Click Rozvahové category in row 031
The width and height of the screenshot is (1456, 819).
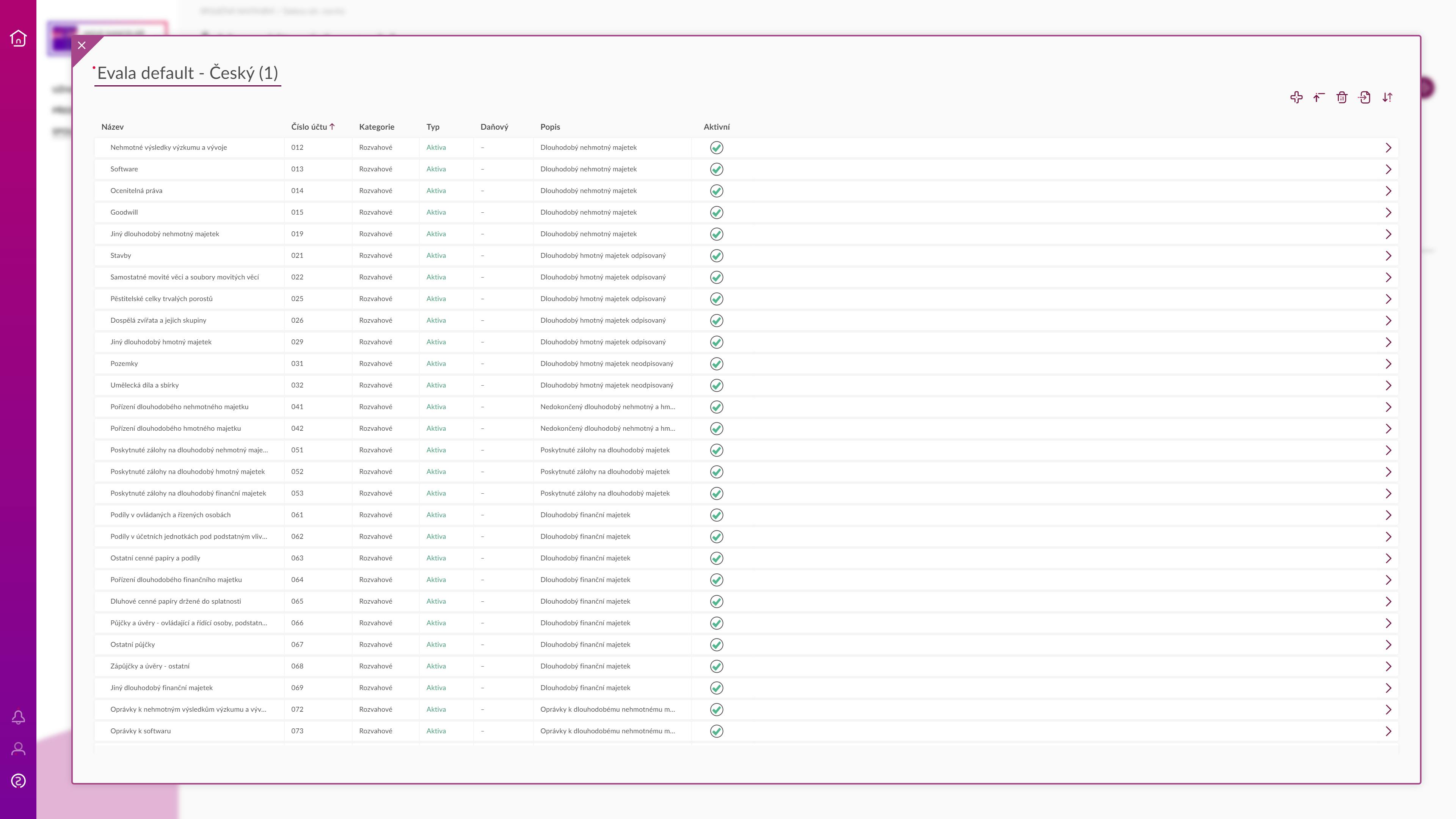pyautogui.click(x=375, y=364)
